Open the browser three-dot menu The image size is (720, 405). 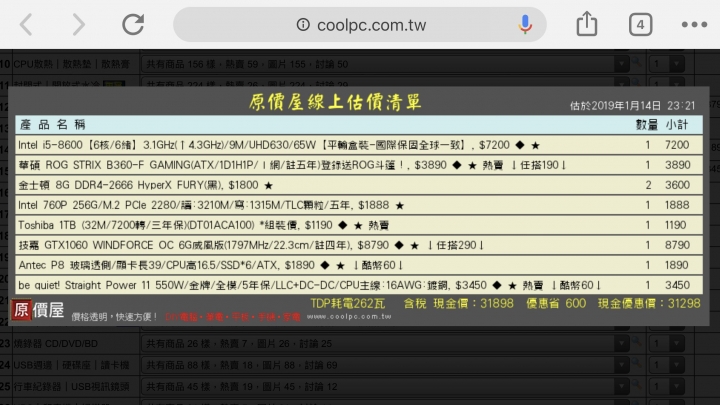click(694, 24)
